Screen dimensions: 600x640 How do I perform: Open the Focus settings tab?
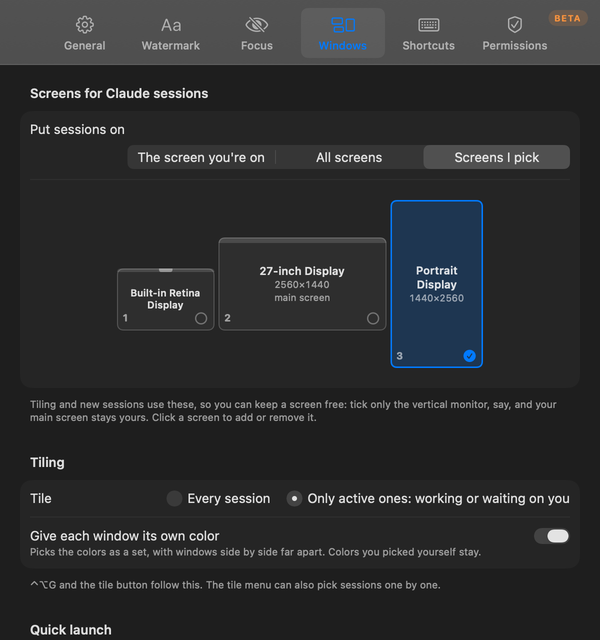click(257, 33)
